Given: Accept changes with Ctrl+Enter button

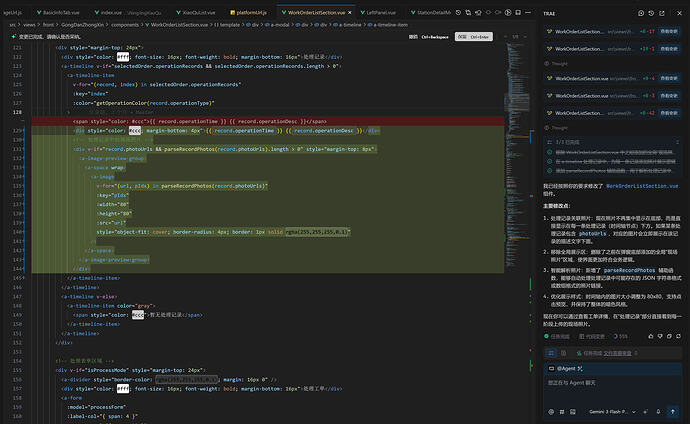Looking at the screenshot, I should [x=473, y=37].
